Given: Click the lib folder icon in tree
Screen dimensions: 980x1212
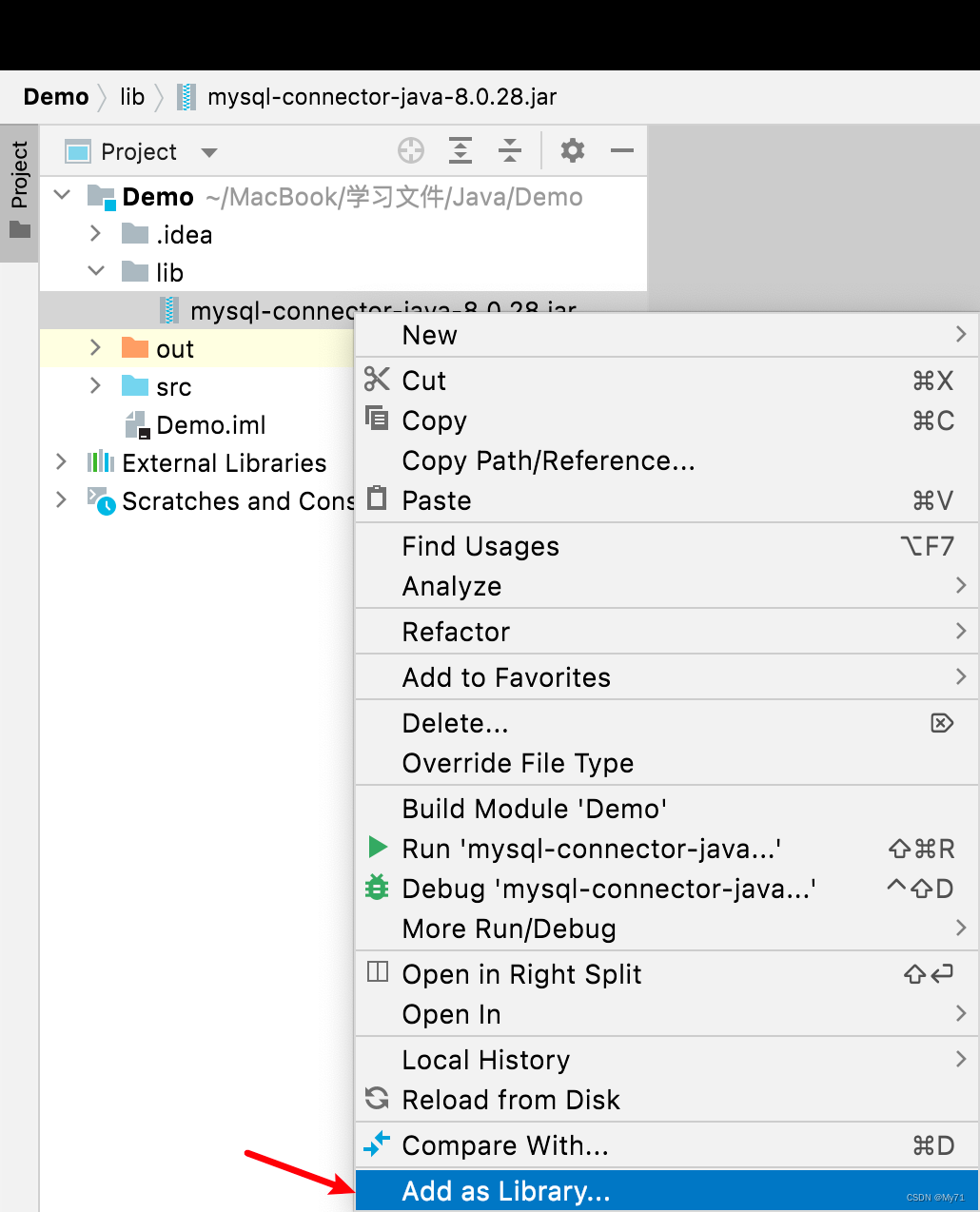Looking at the screenshot, I should click(x=135, y=272).
